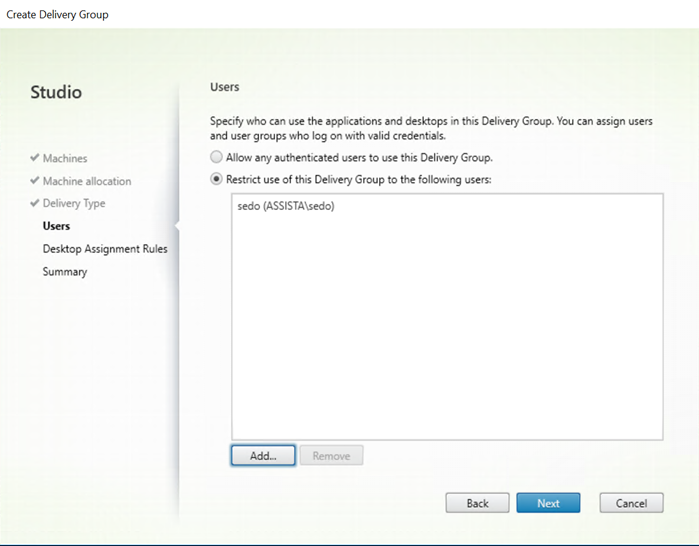
Task: Click the Add... button
Action: pyautogui.click(x=263, y=456)
